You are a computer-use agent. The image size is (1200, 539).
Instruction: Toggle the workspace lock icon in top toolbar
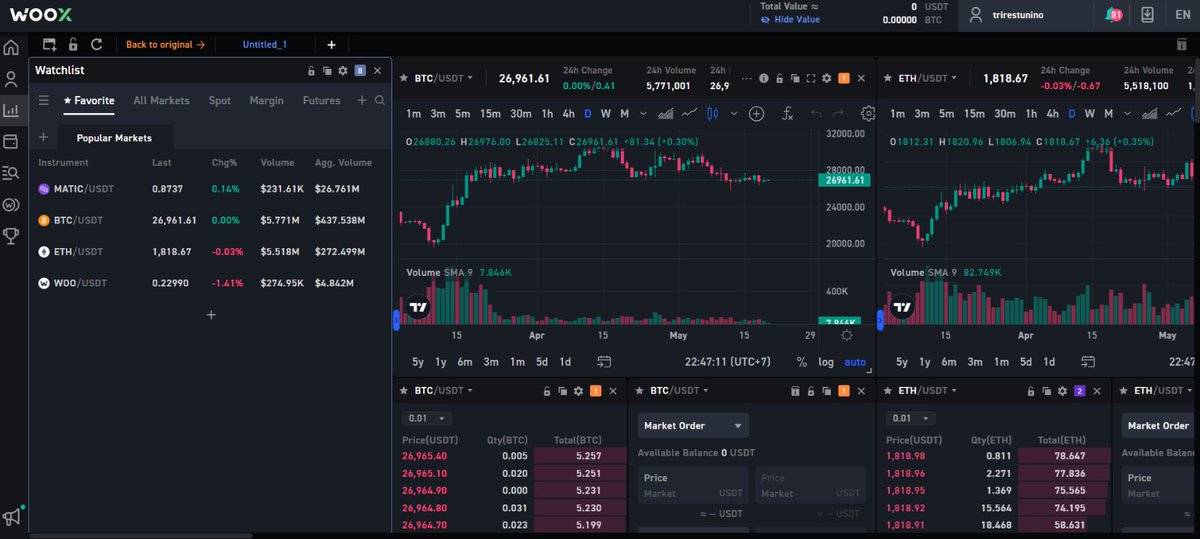click(x=73, y=44)
